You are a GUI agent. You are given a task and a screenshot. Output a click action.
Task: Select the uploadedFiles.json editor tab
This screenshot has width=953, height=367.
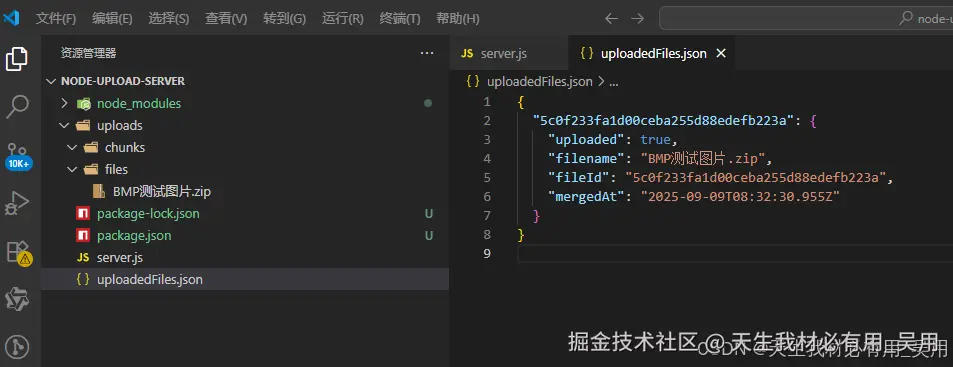coord(652,53)
